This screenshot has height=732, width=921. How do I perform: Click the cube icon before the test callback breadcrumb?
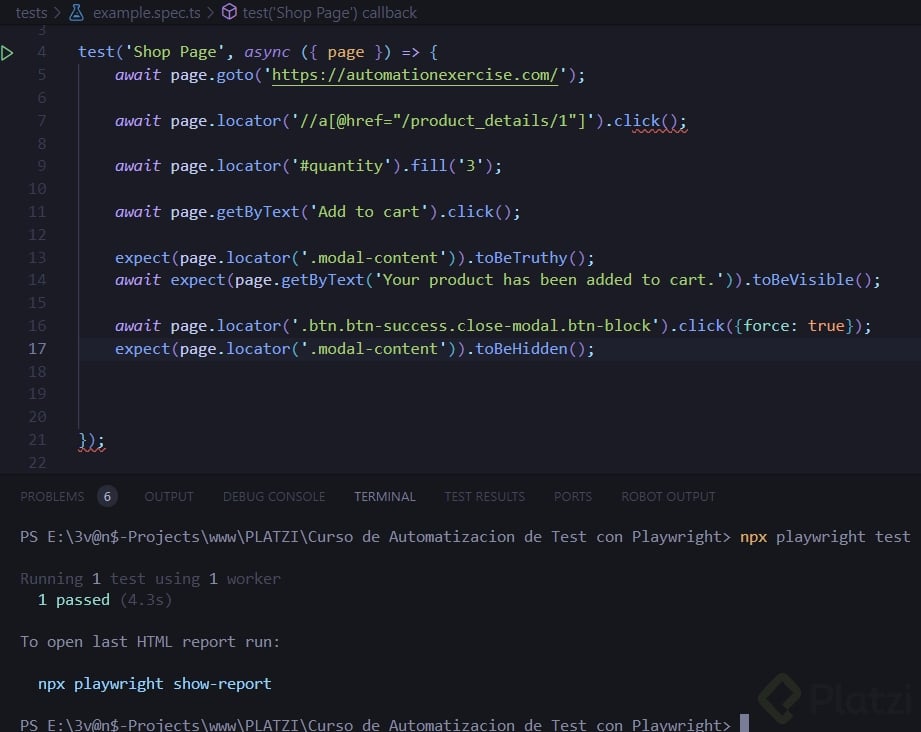(x=229, y=12)
